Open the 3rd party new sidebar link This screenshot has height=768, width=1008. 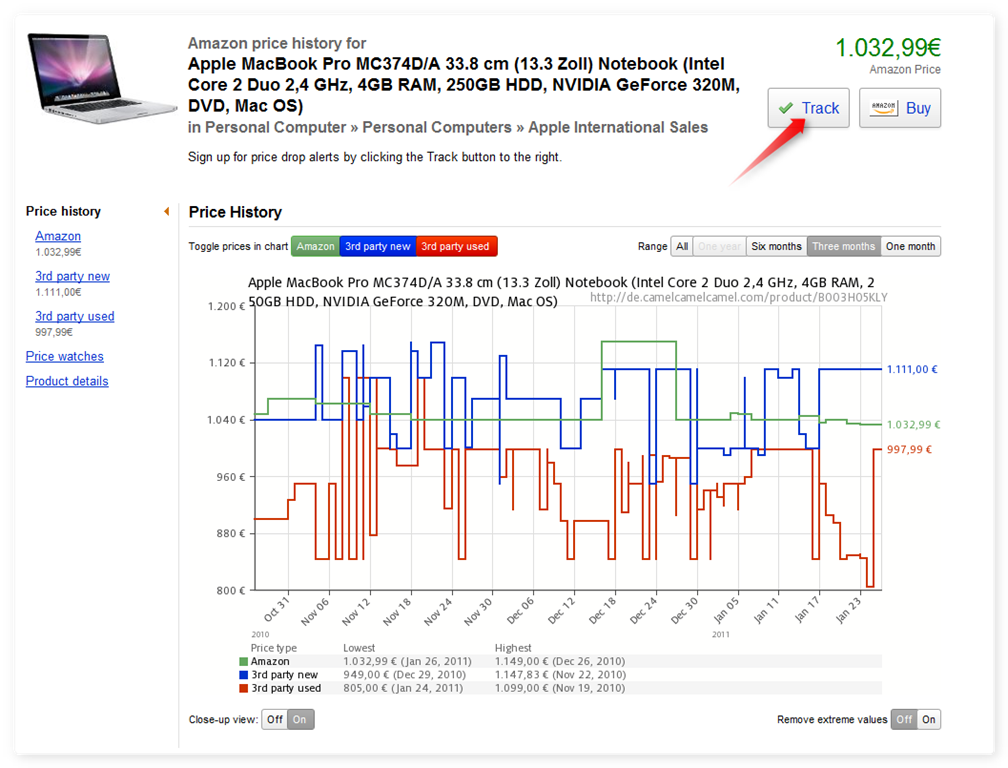(x=73, y=276)
